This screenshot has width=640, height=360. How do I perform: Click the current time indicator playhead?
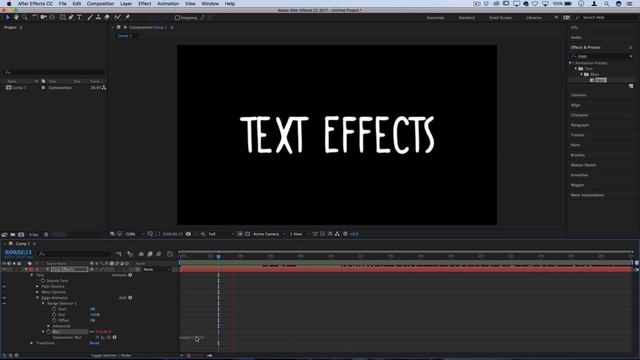click(x=218, y=256)
